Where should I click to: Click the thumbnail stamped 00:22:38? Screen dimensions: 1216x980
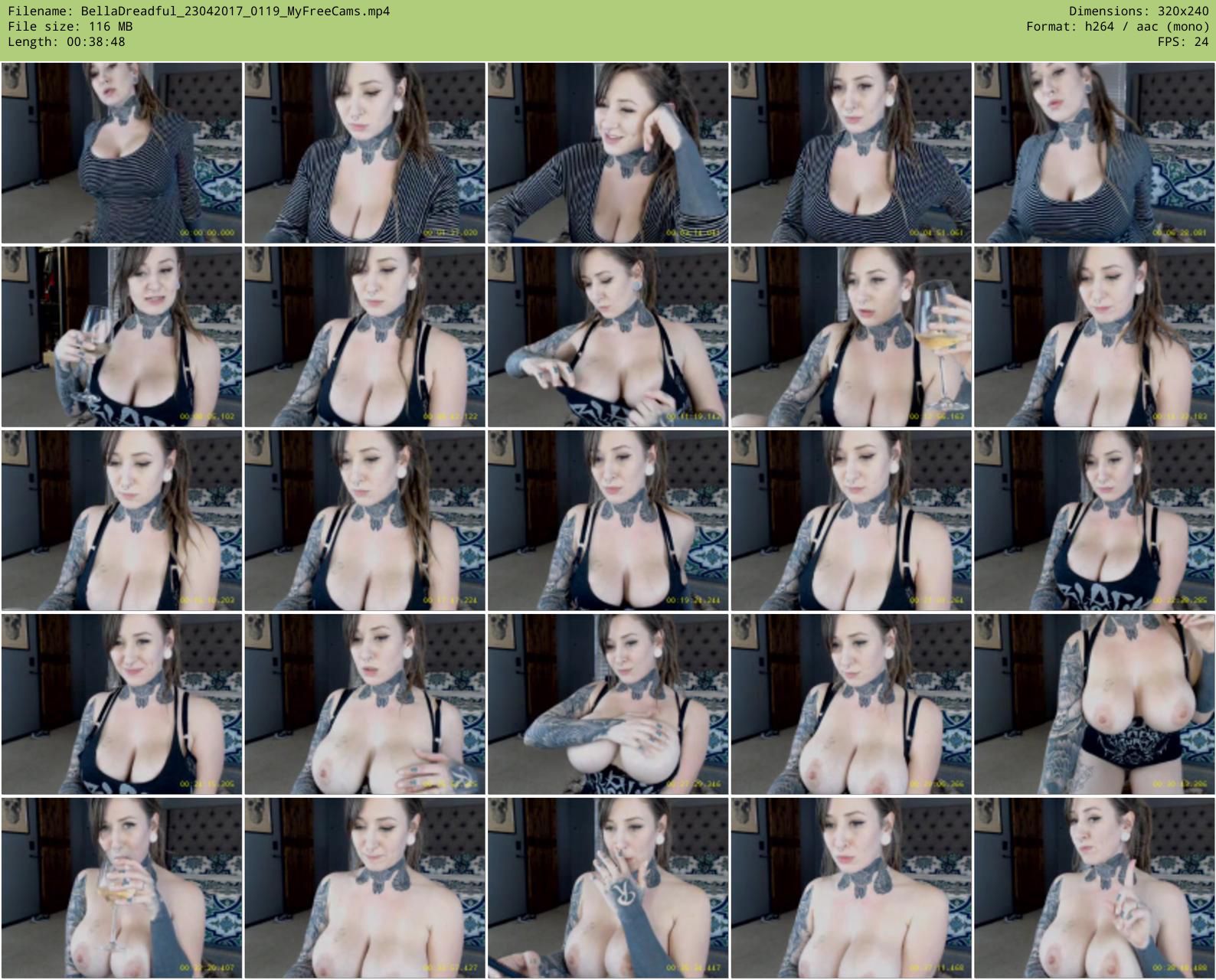click(x=1094, y=520)
